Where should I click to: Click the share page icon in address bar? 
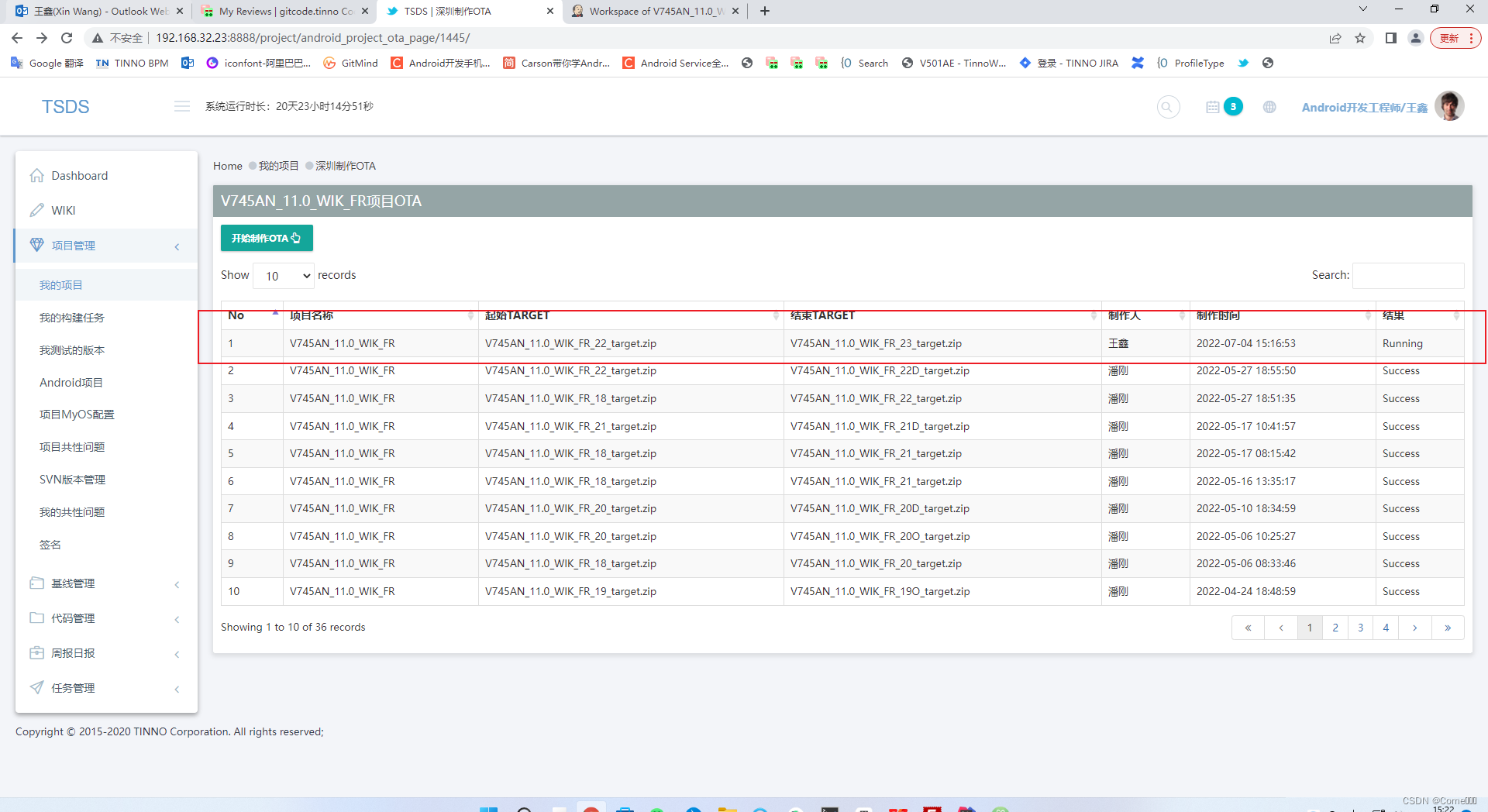[x=1335, y=38]
